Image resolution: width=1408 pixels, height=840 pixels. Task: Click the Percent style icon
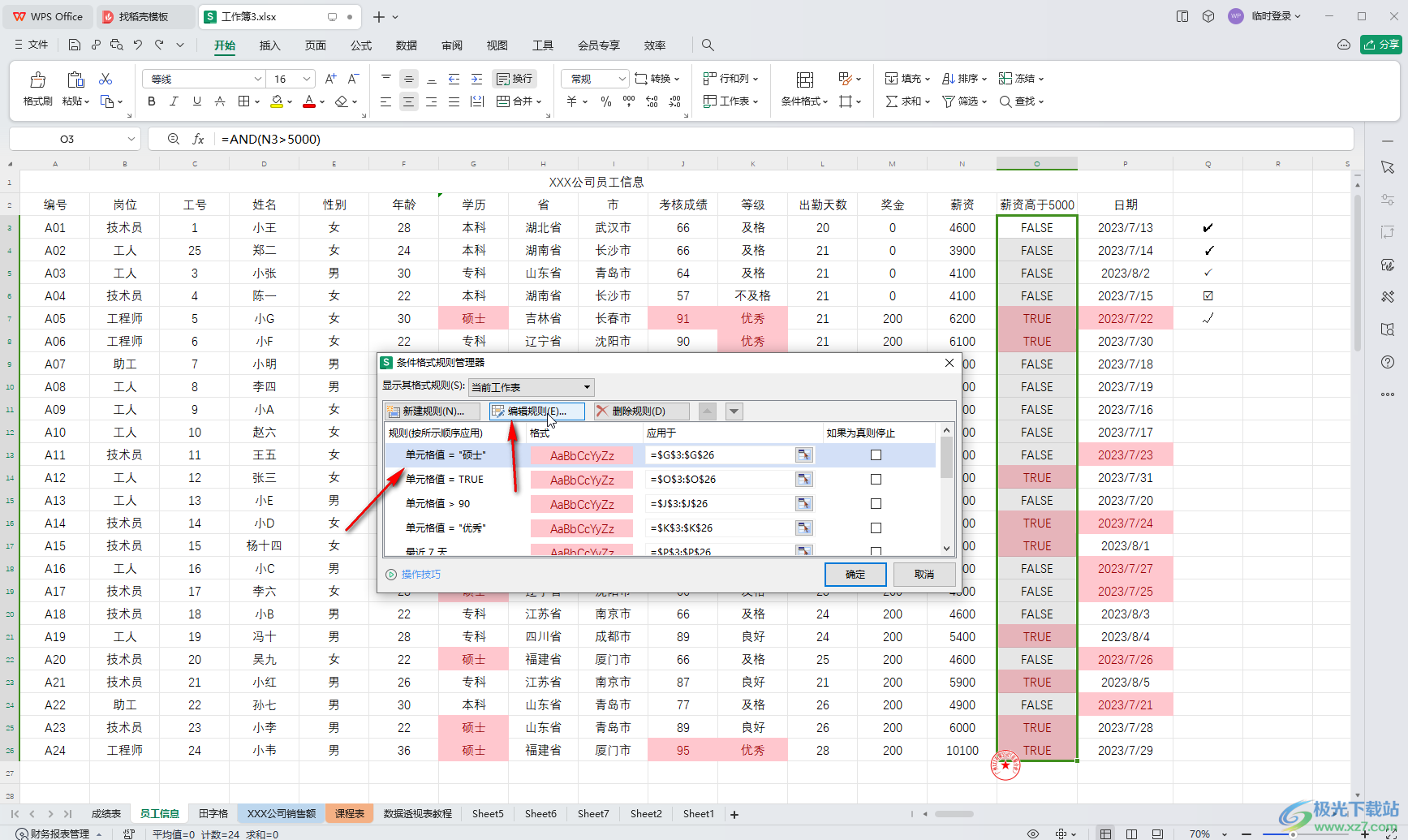click(x=605, y=101)
